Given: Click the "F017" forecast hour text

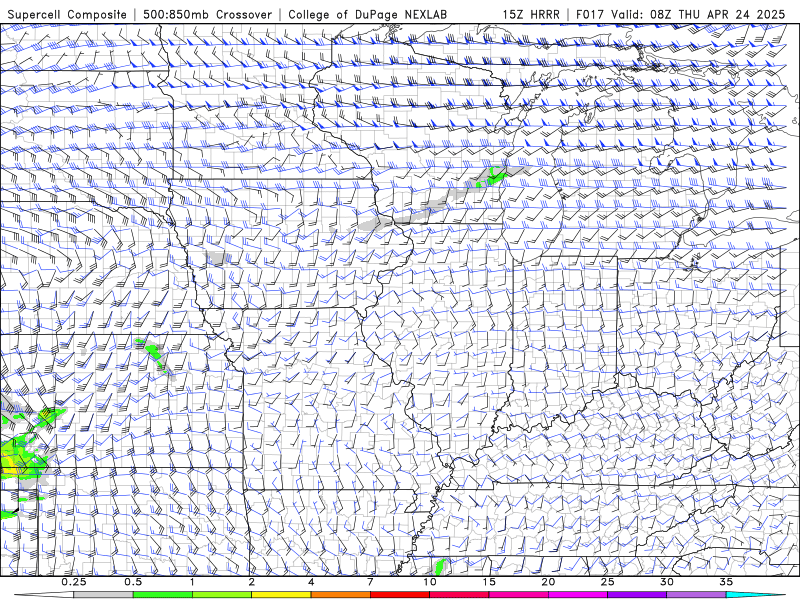Looking at the screenshot, I should [x=591, y=14].
